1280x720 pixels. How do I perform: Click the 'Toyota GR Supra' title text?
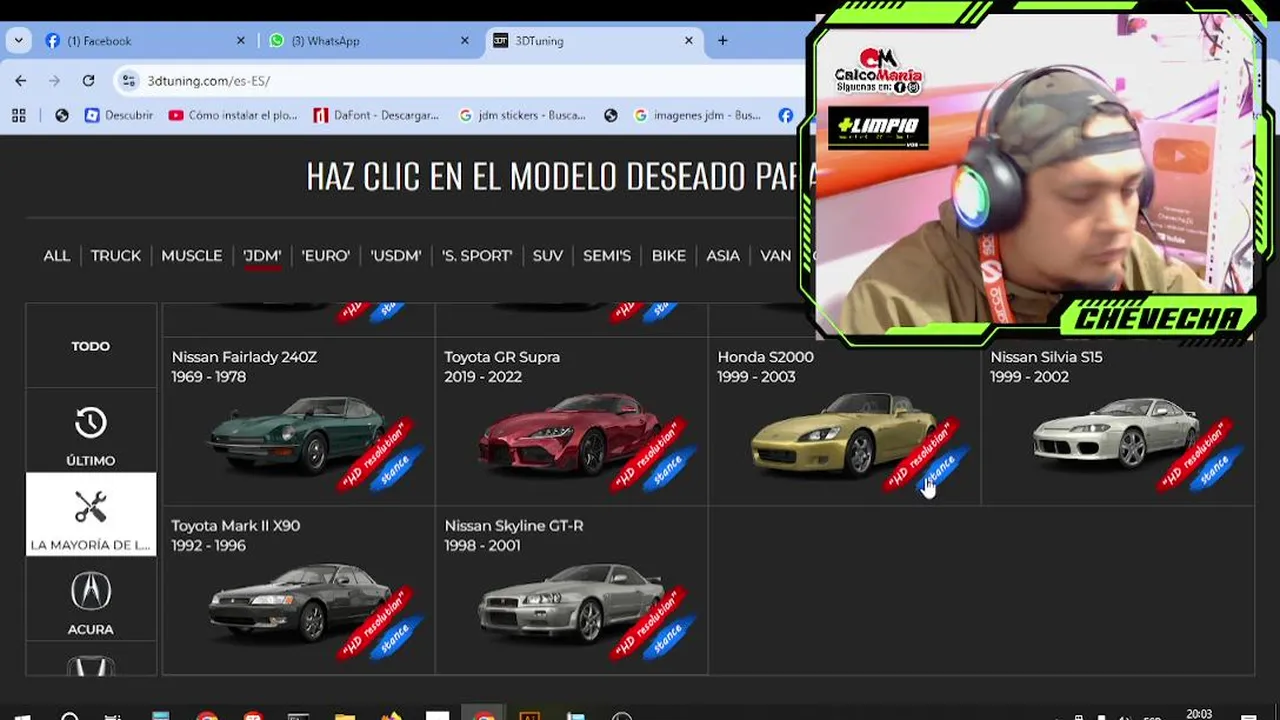pos(502,357)
